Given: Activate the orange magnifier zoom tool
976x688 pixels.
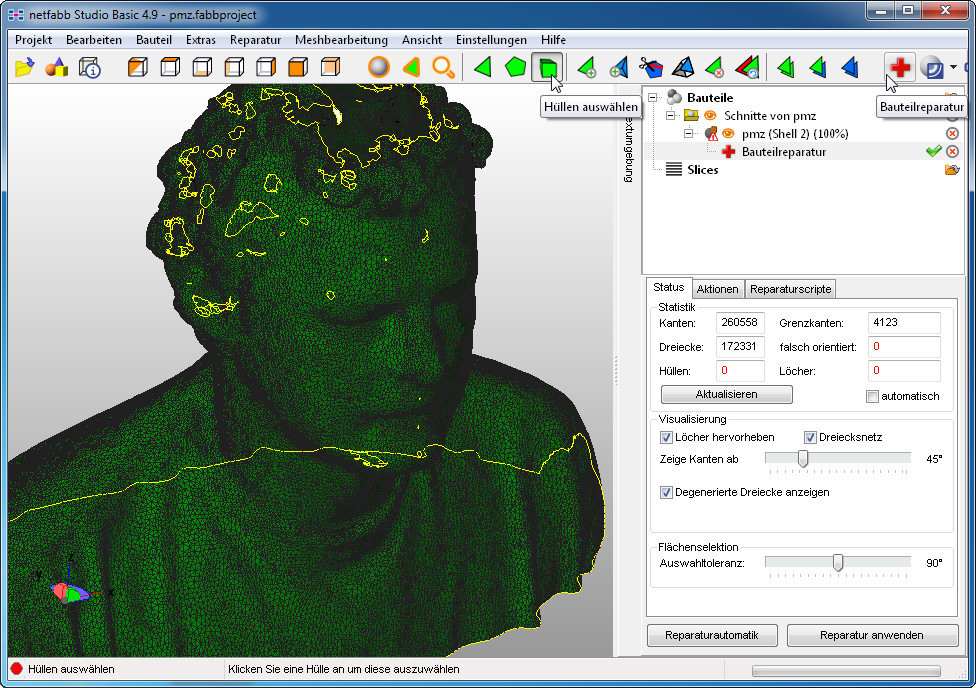Looking at the screenshot, I should (x=443, y=67).
